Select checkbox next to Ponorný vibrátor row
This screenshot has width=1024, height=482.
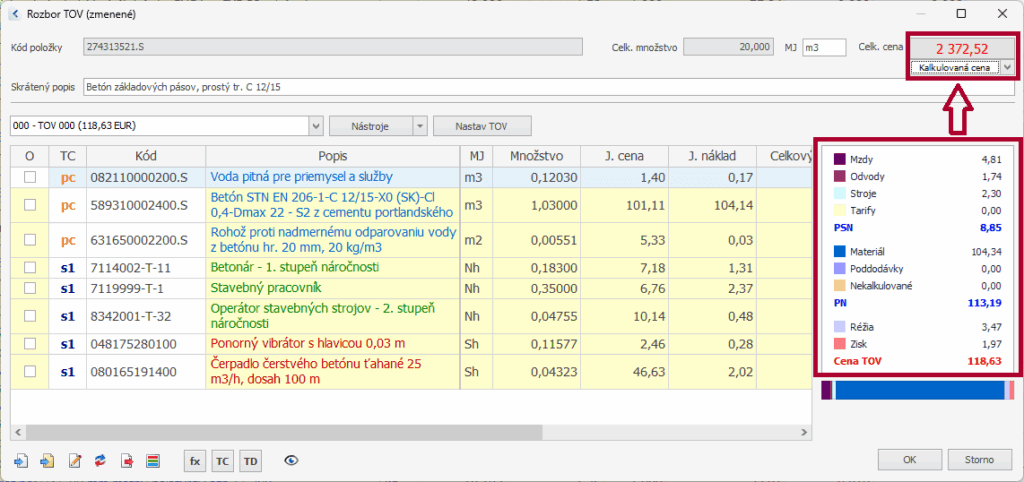[30, 343]
